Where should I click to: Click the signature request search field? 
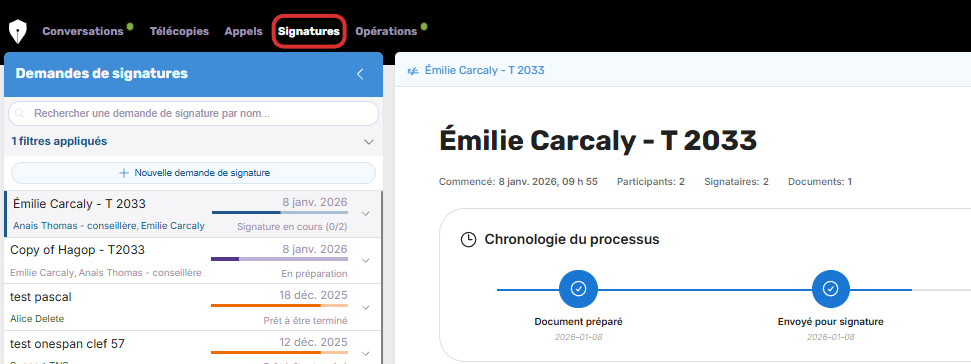pyautogui.click(x=193, y=114)
